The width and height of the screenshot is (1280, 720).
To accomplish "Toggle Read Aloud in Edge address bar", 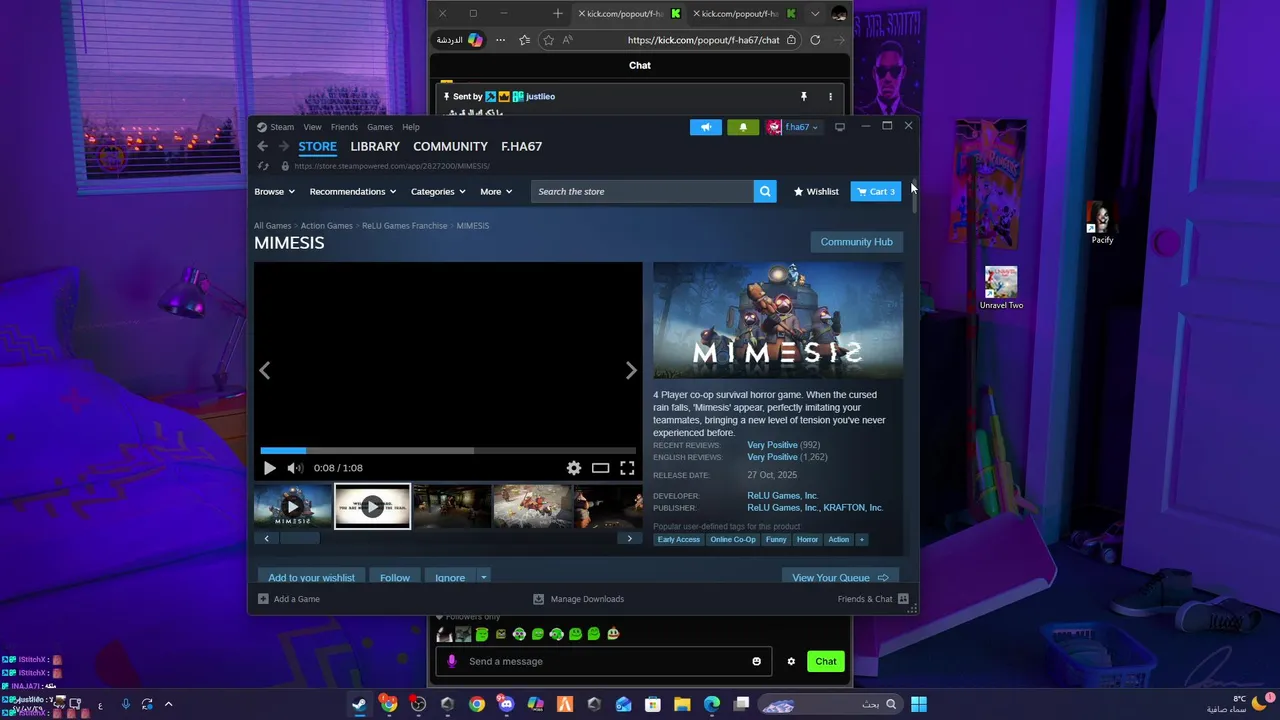I will [568, 40].
